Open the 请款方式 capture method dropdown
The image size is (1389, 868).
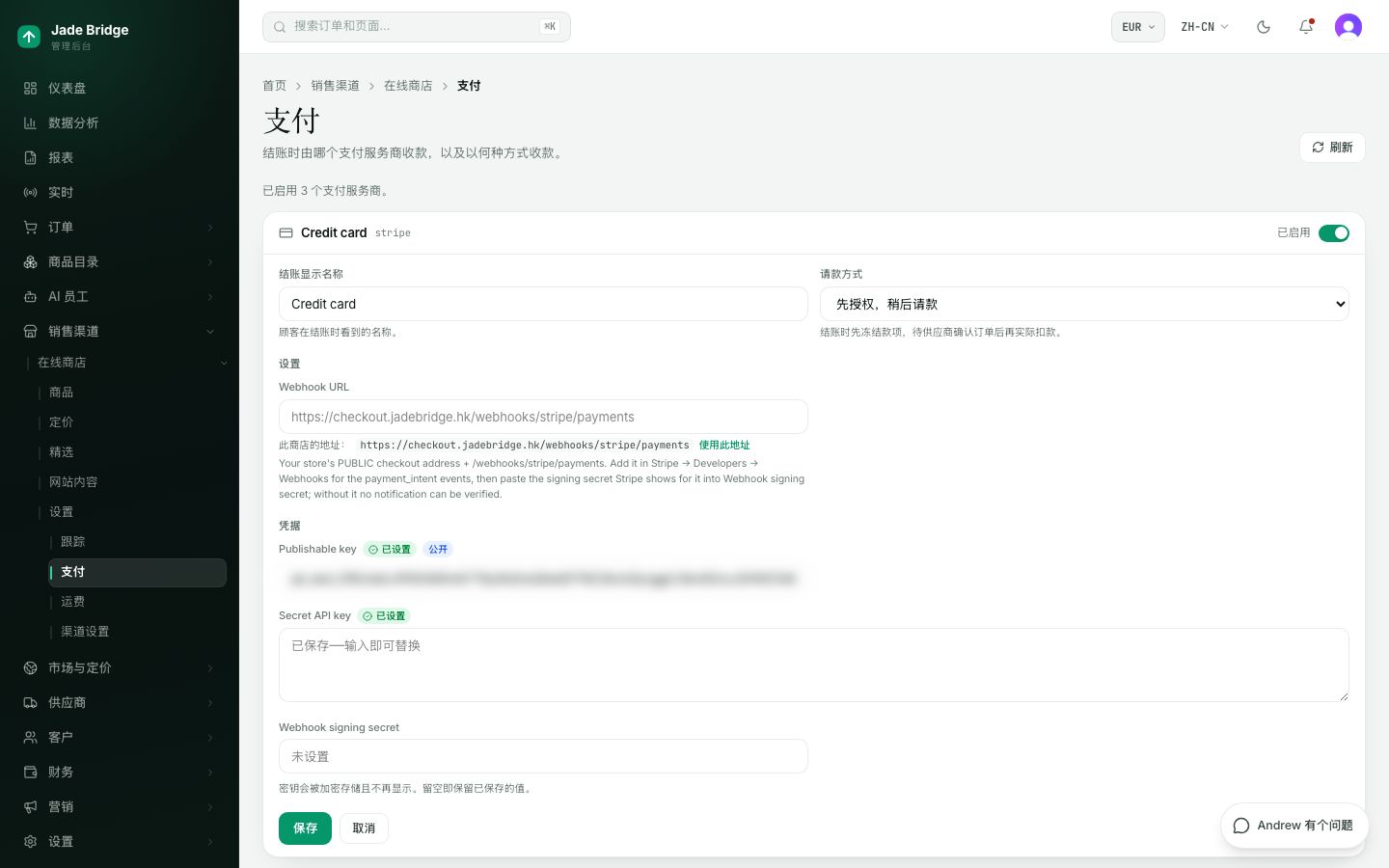(1084, 304)
